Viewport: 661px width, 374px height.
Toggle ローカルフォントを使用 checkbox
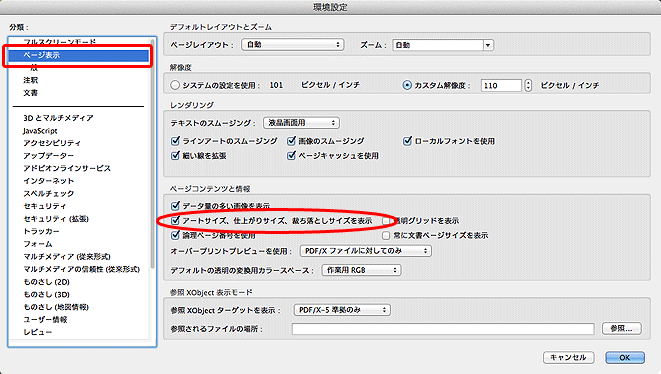[407, 141]
